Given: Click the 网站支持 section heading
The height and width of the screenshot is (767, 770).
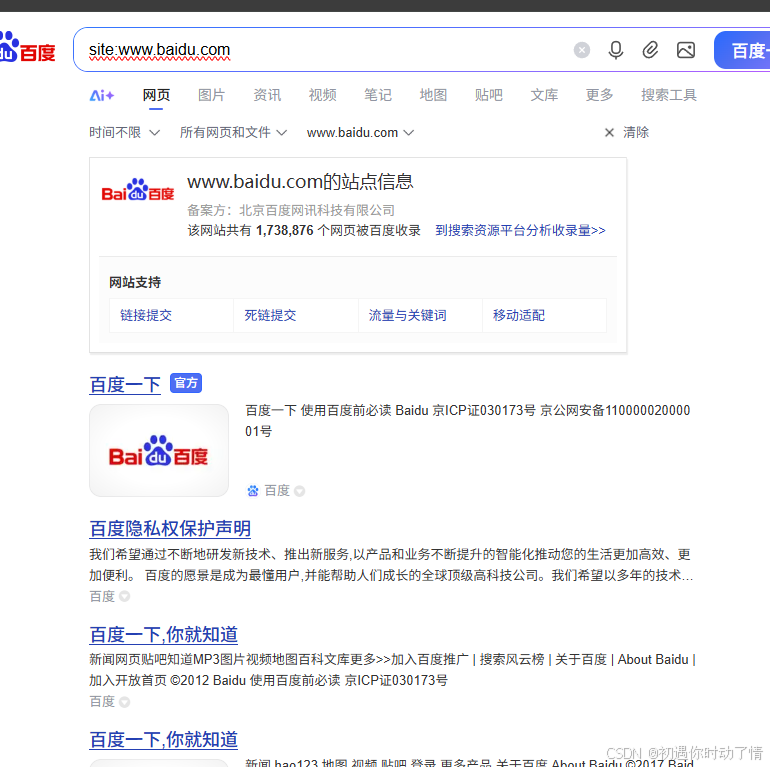Looking at the screenshot, I should (135, 282).
